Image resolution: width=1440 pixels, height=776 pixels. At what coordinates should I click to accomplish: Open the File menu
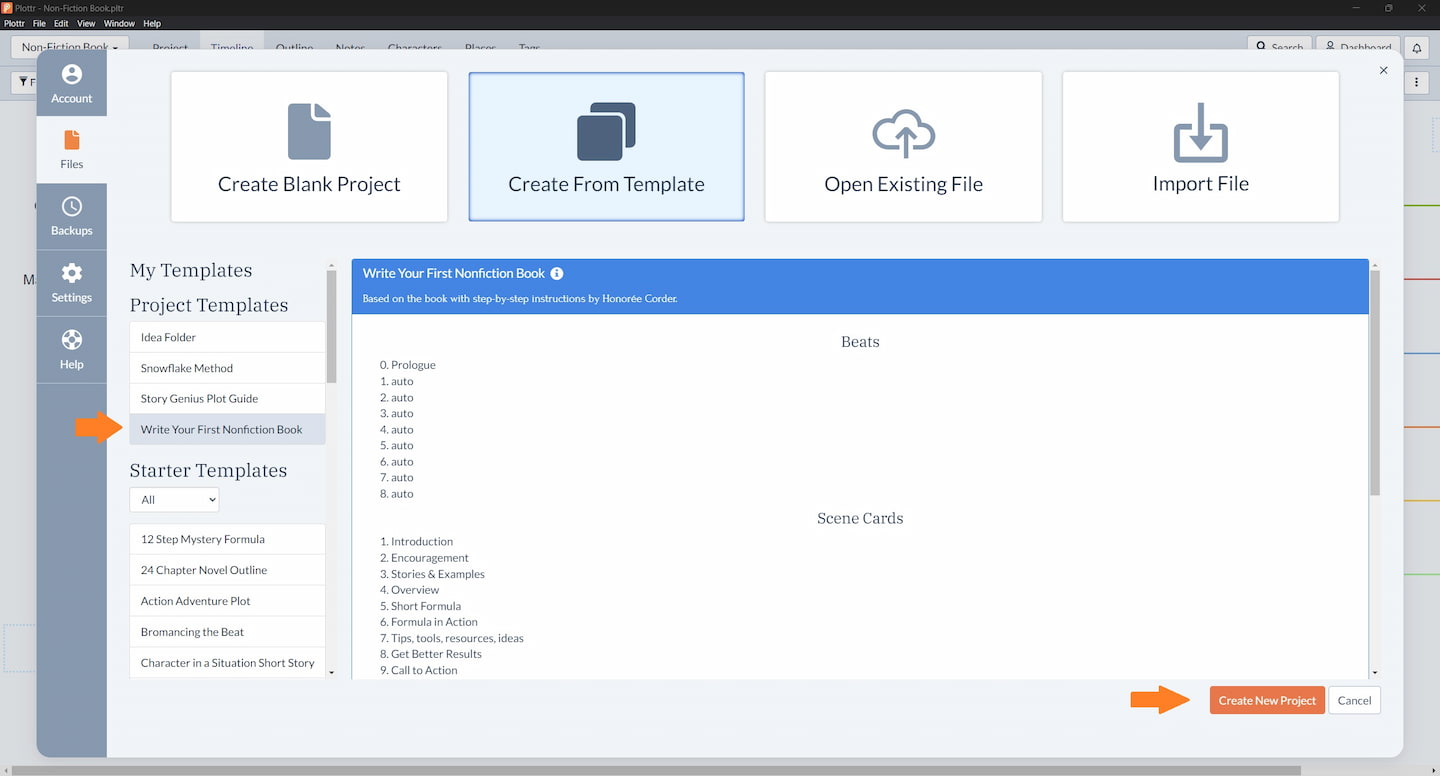coord(39,23)
